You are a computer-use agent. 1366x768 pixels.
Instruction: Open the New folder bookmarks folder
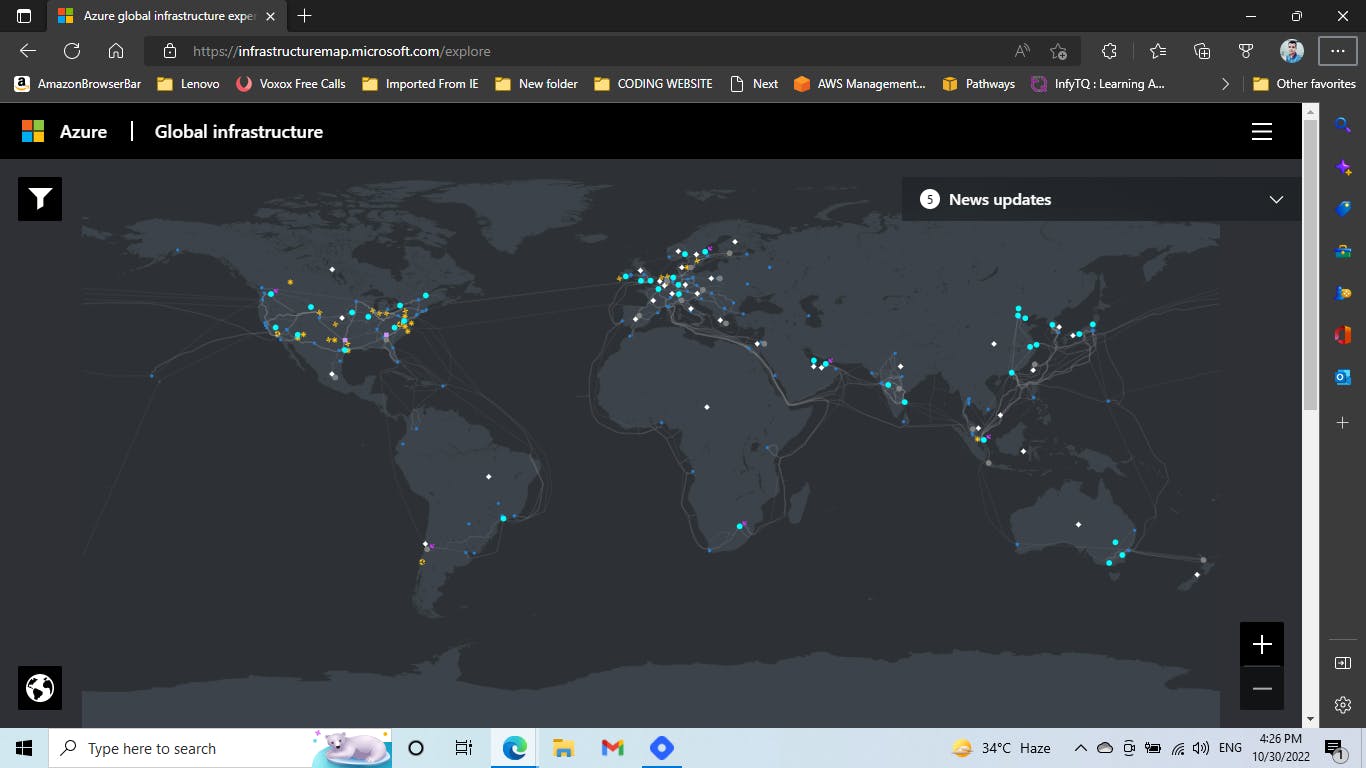point(536,84)
